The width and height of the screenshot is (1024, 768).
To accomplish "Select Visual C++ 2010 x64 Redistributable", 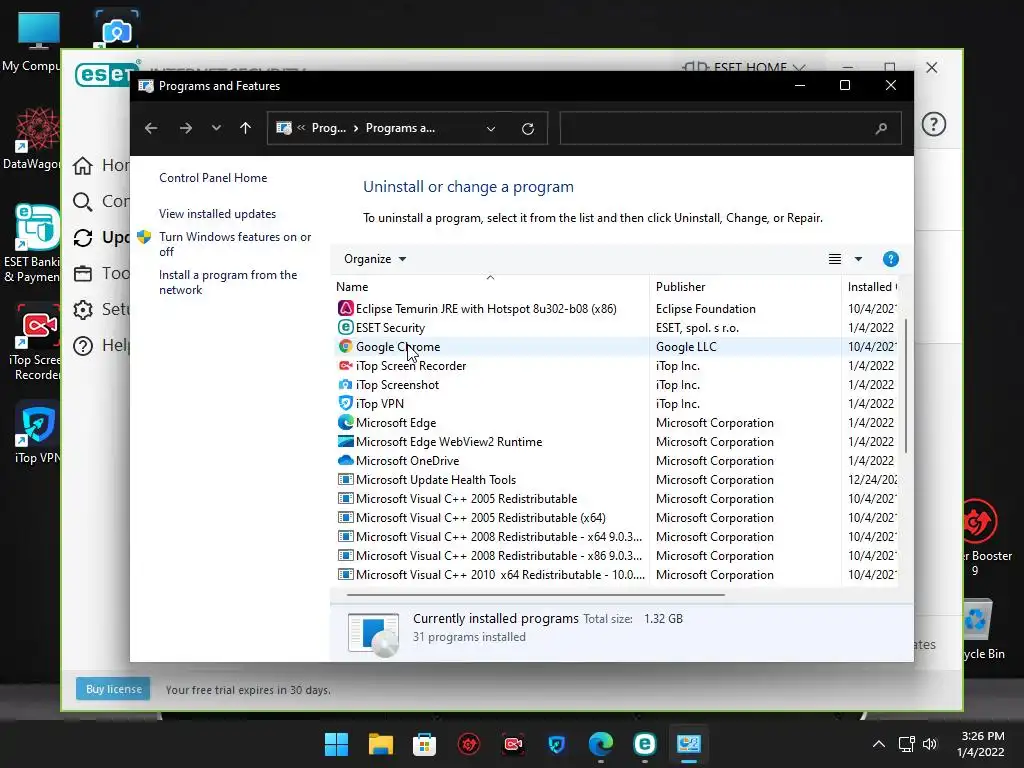I will click(500, 575).
